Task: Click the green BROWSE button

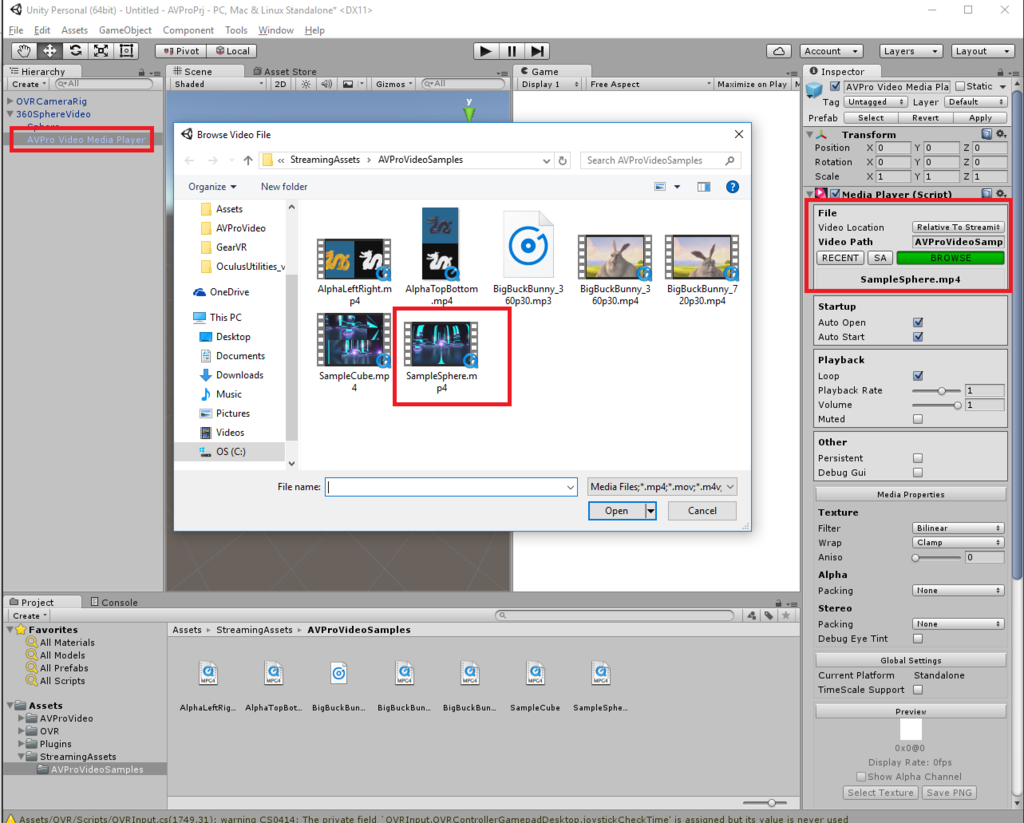Action: point(950,258)
